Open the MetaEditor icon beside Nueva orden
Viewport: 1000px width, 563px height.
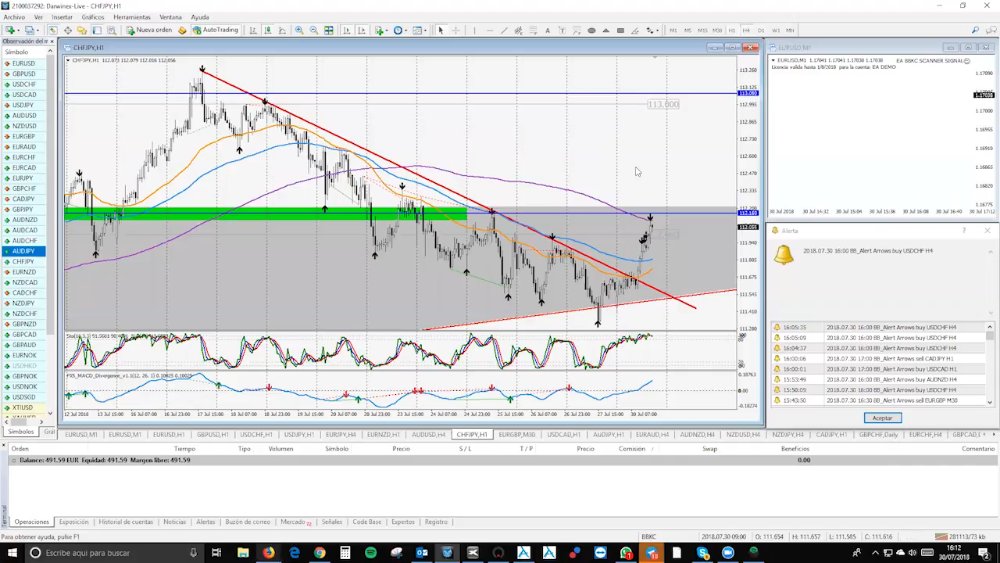pos(182,30)
